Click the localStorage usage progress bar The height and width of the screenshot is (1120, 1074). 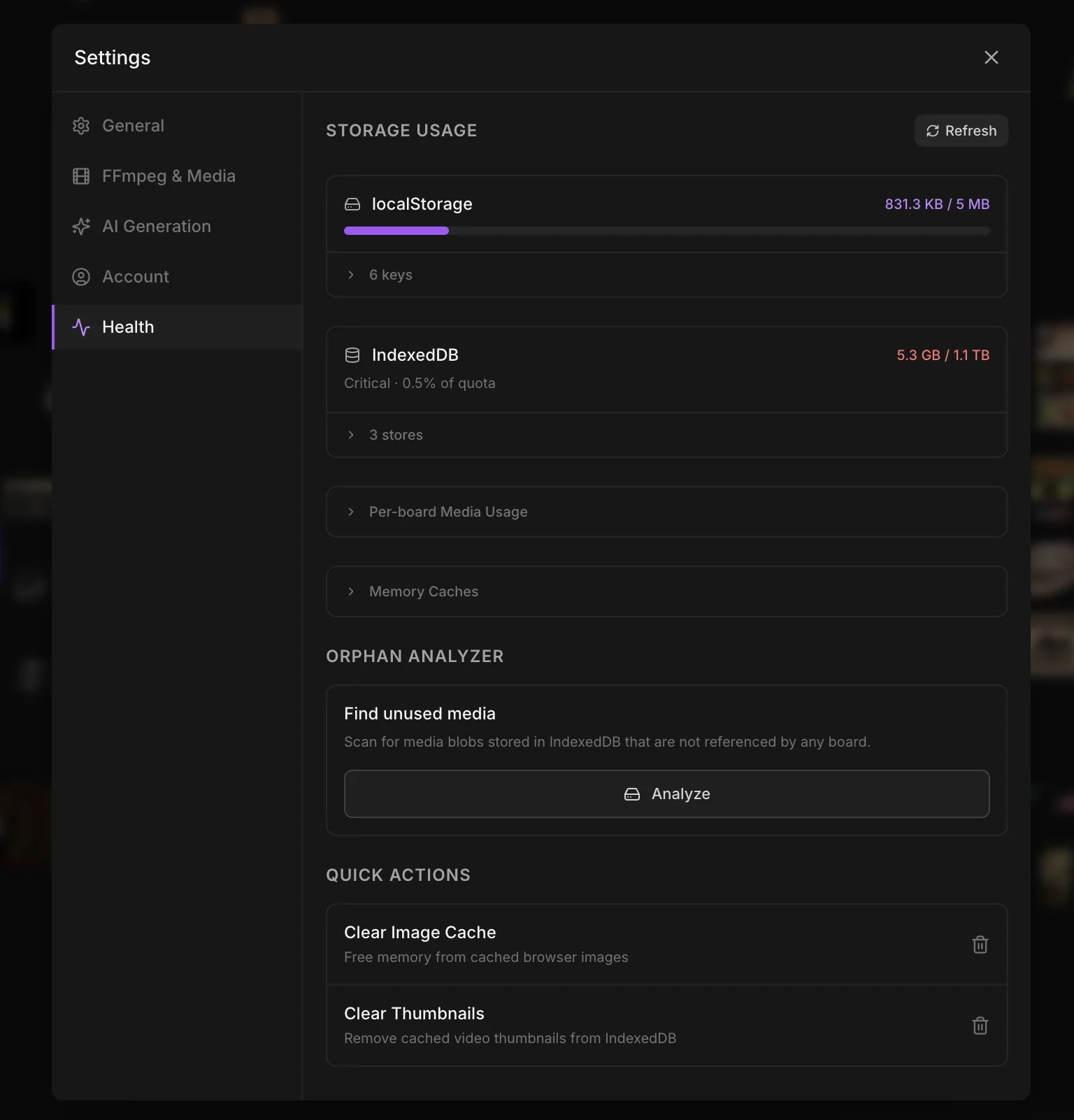[x=666, y=231]
